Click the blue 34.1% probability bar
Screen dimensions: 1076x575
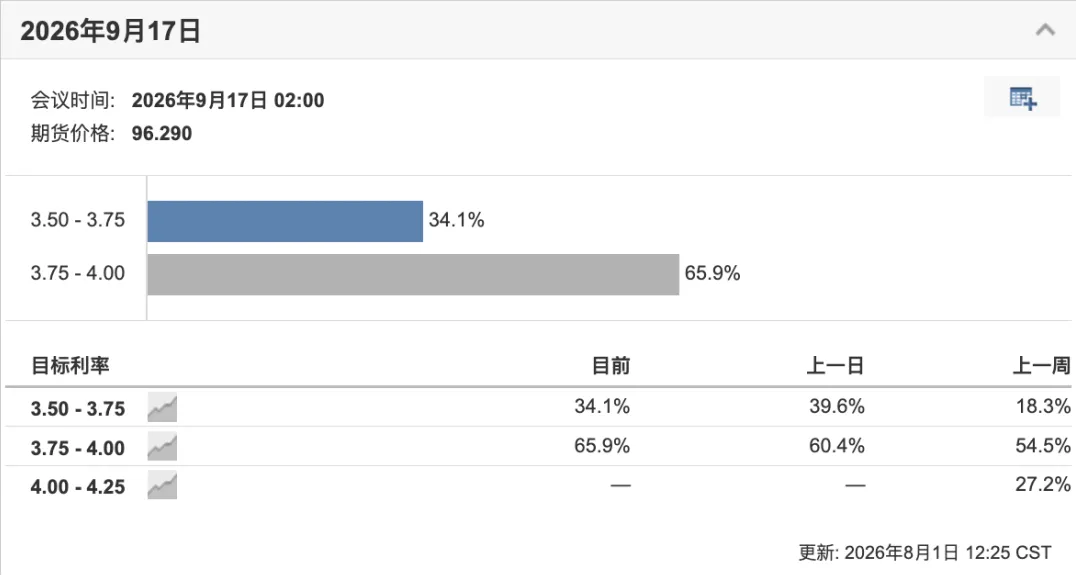pos(285,221)
